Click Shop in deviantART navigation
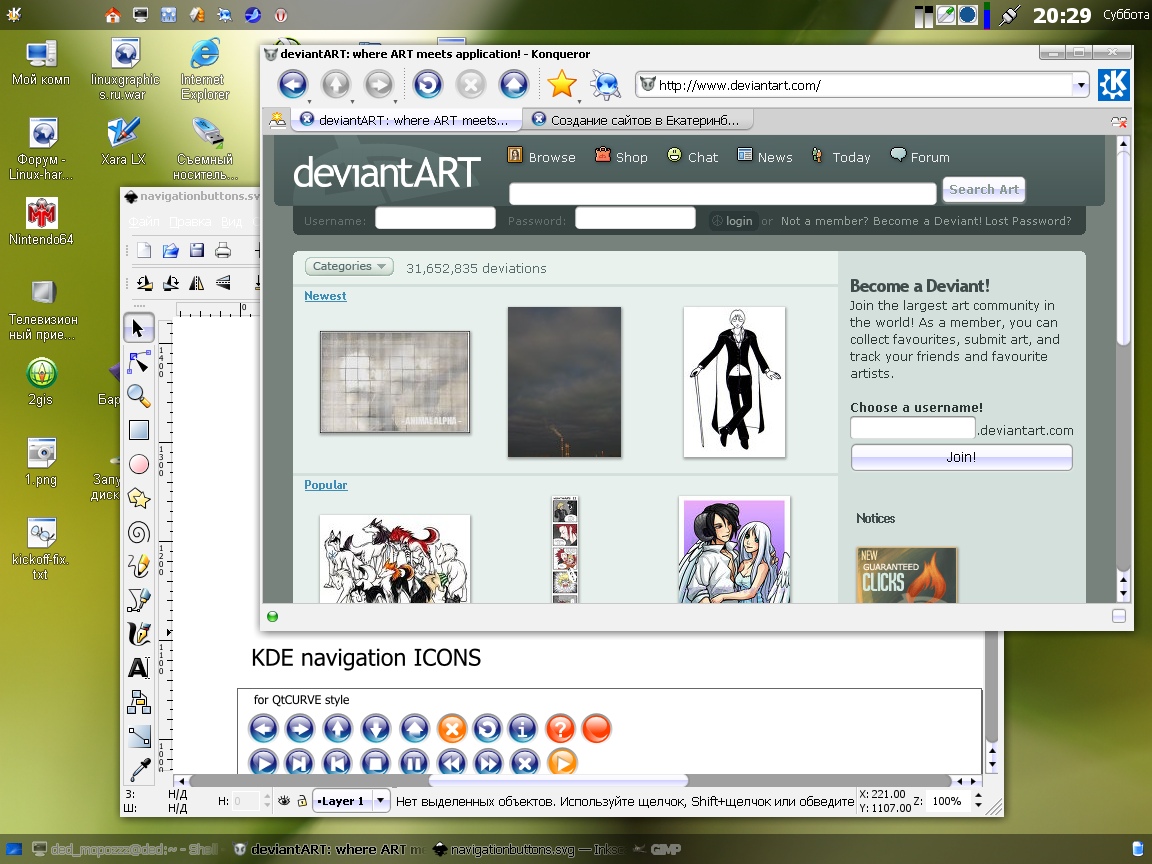The width and height of the screenshot is (1152, 864). click(x=621, y=156)
